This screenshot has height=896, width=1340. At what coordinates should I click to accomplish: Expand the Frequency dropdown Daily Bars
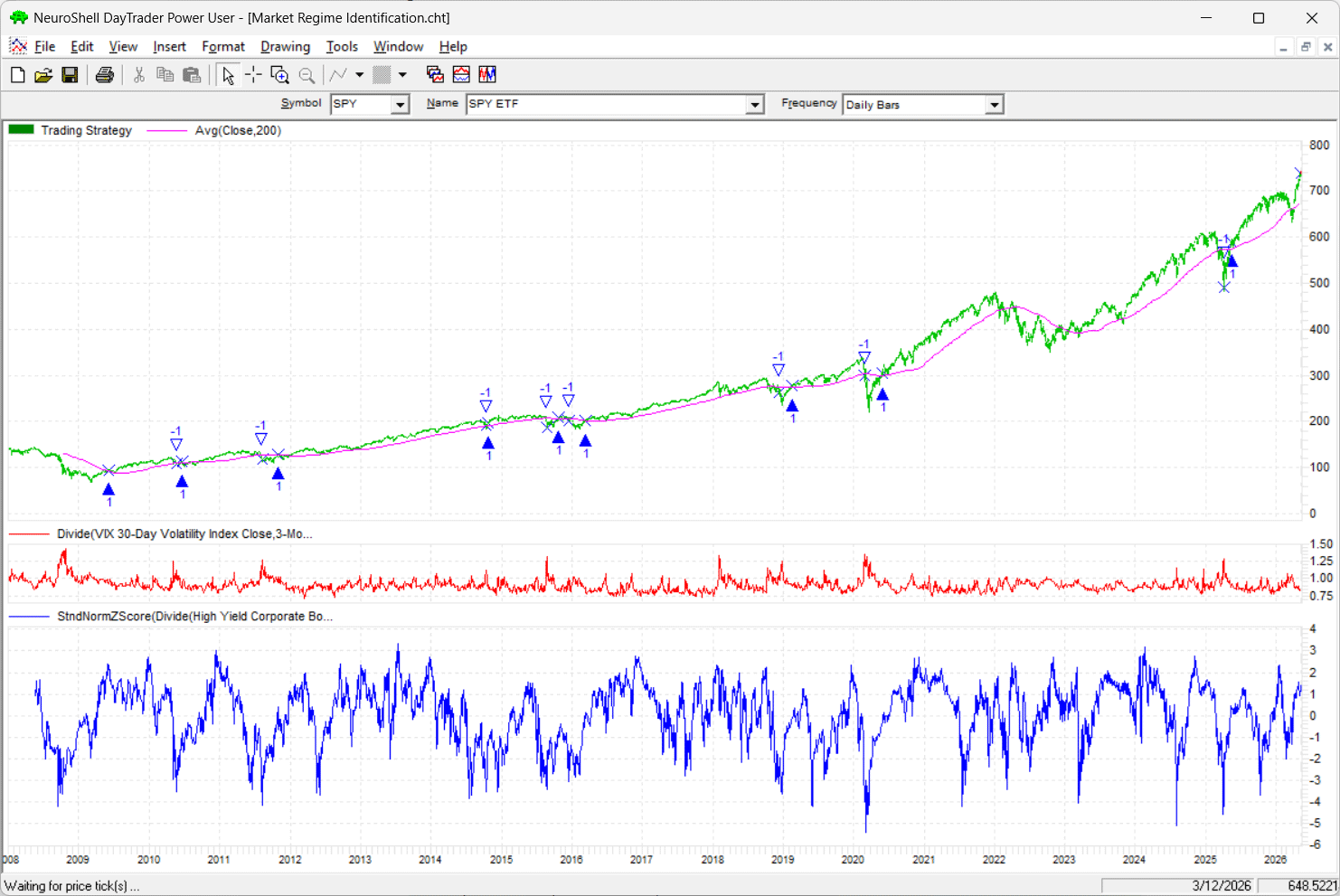tap(995, 105)
